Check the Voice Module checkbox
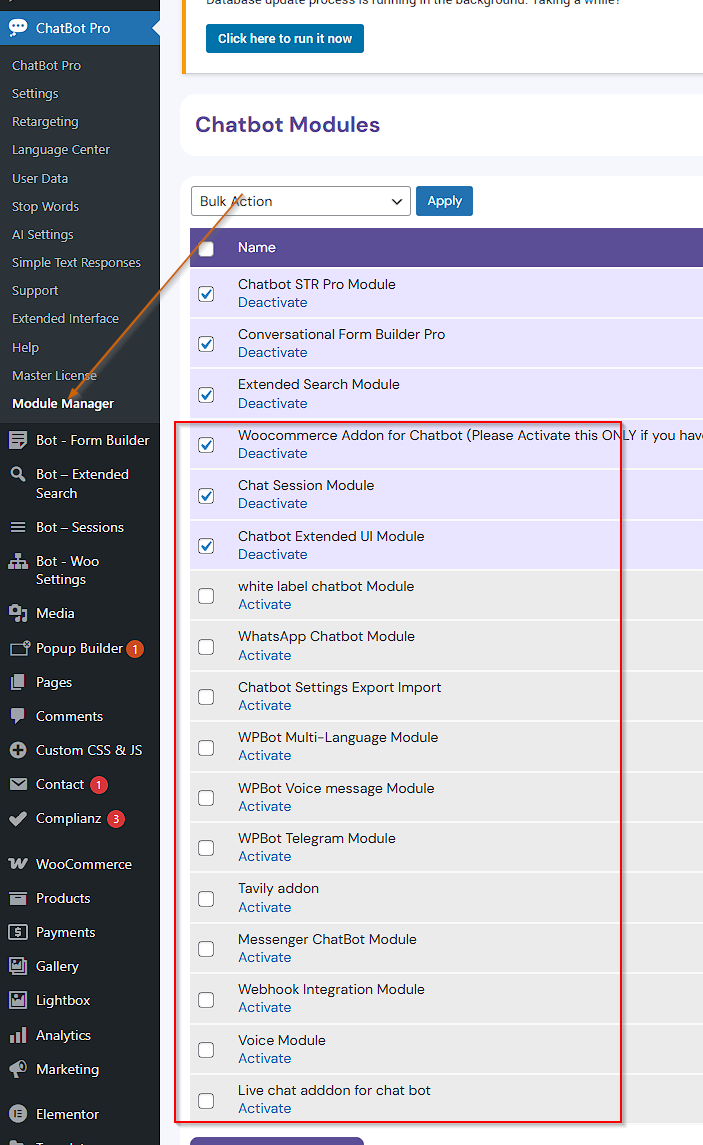This screenshot has height=1145, width=703. [x=206, y=1050]
